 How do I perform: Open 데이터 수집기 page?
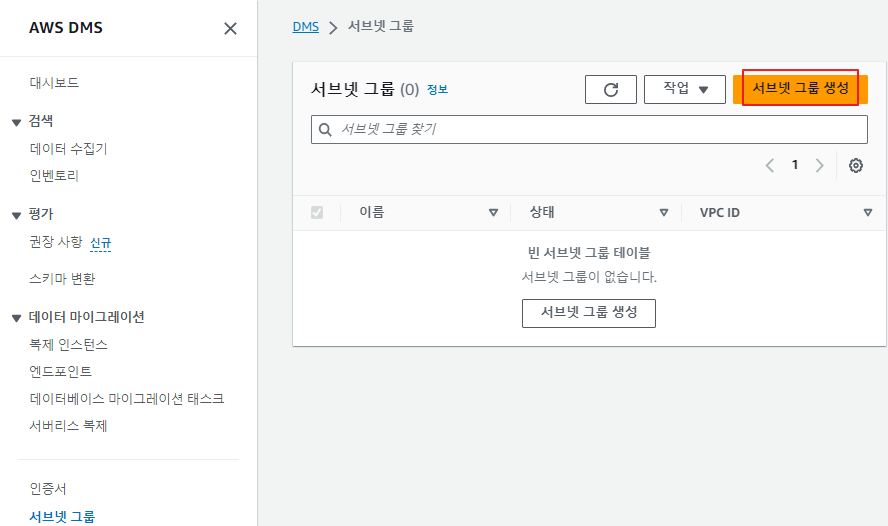coord(68,149)
